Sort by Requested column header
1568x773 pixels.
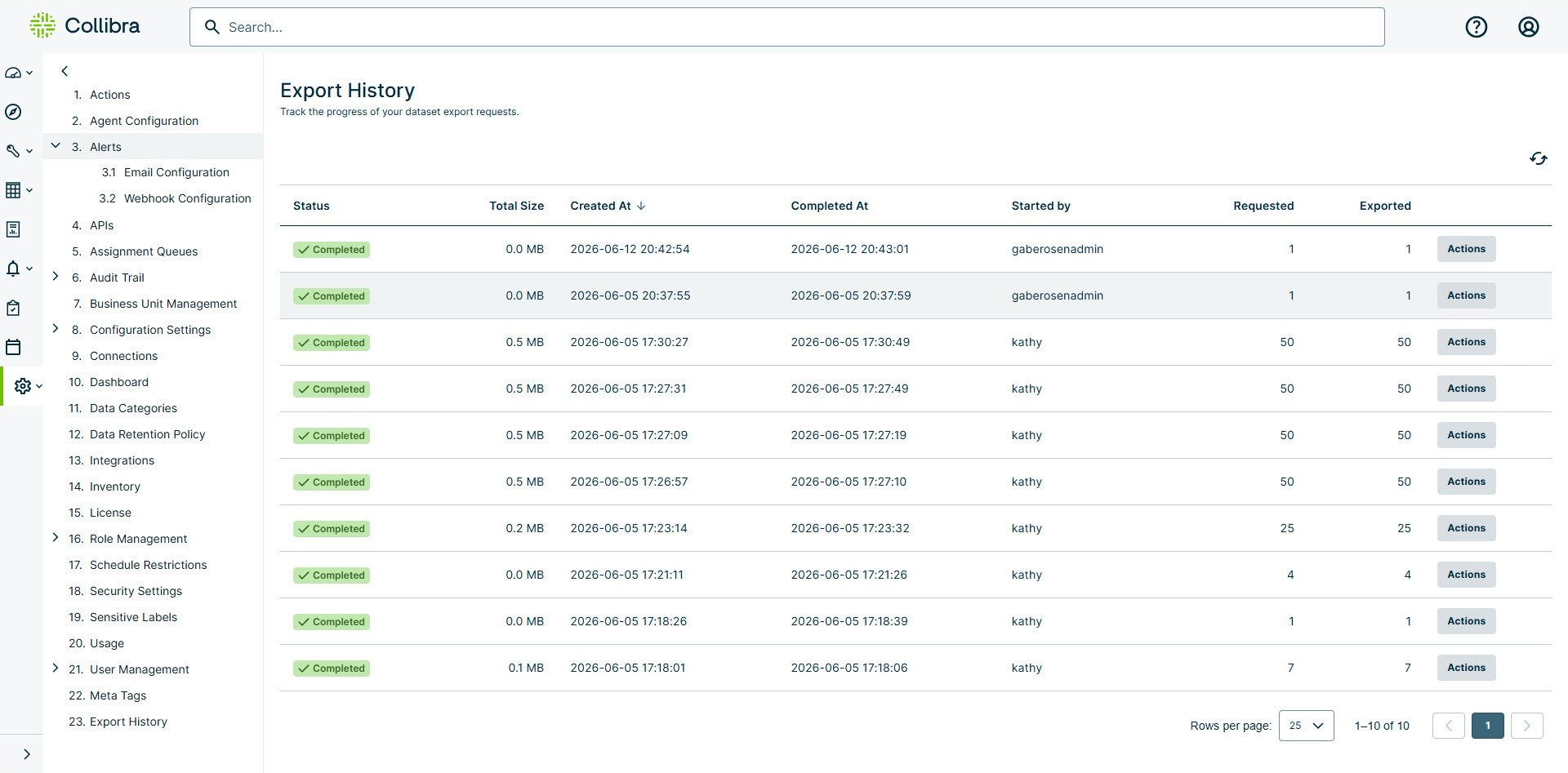pos(1263,206)
